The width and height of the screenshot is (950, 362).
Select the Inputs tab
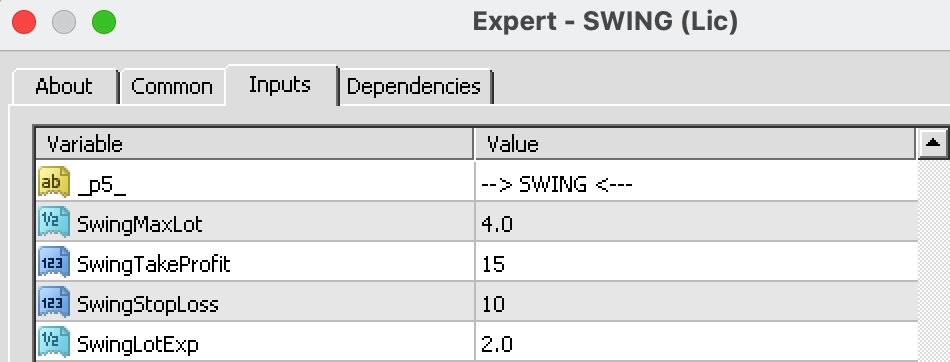281,85
